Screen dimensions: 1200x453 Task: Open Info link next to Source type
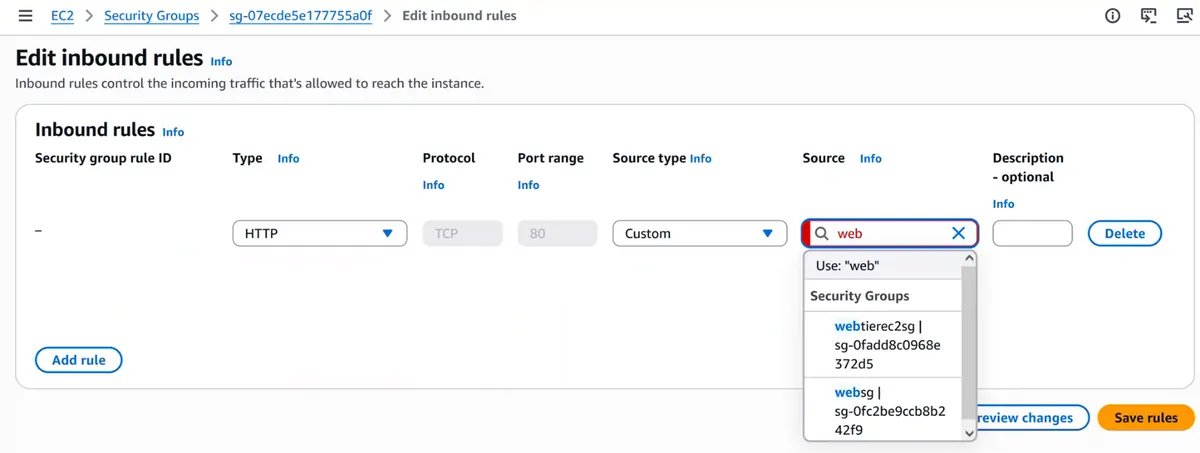coord(700,158)
